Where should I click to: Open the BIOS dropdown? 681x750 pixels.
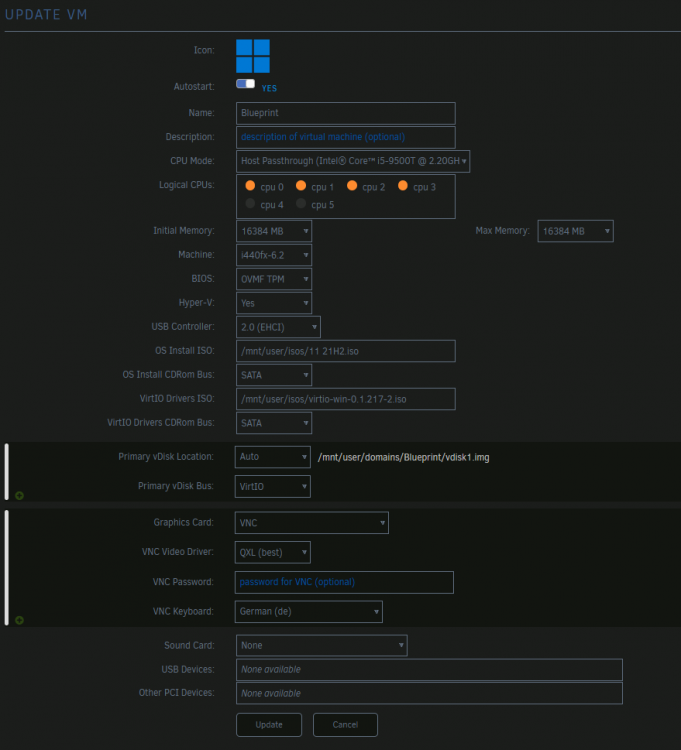[274, 279]
